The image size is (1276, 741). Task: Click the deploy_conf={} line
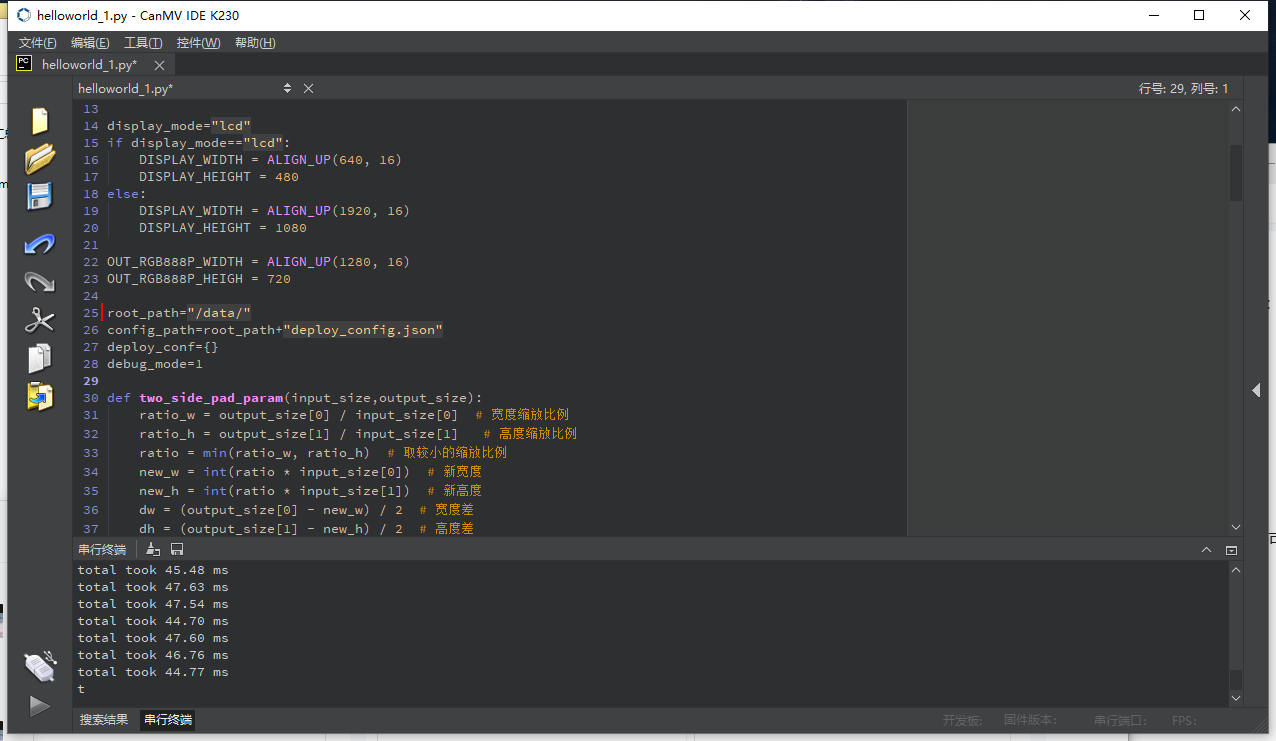[163, 347]
